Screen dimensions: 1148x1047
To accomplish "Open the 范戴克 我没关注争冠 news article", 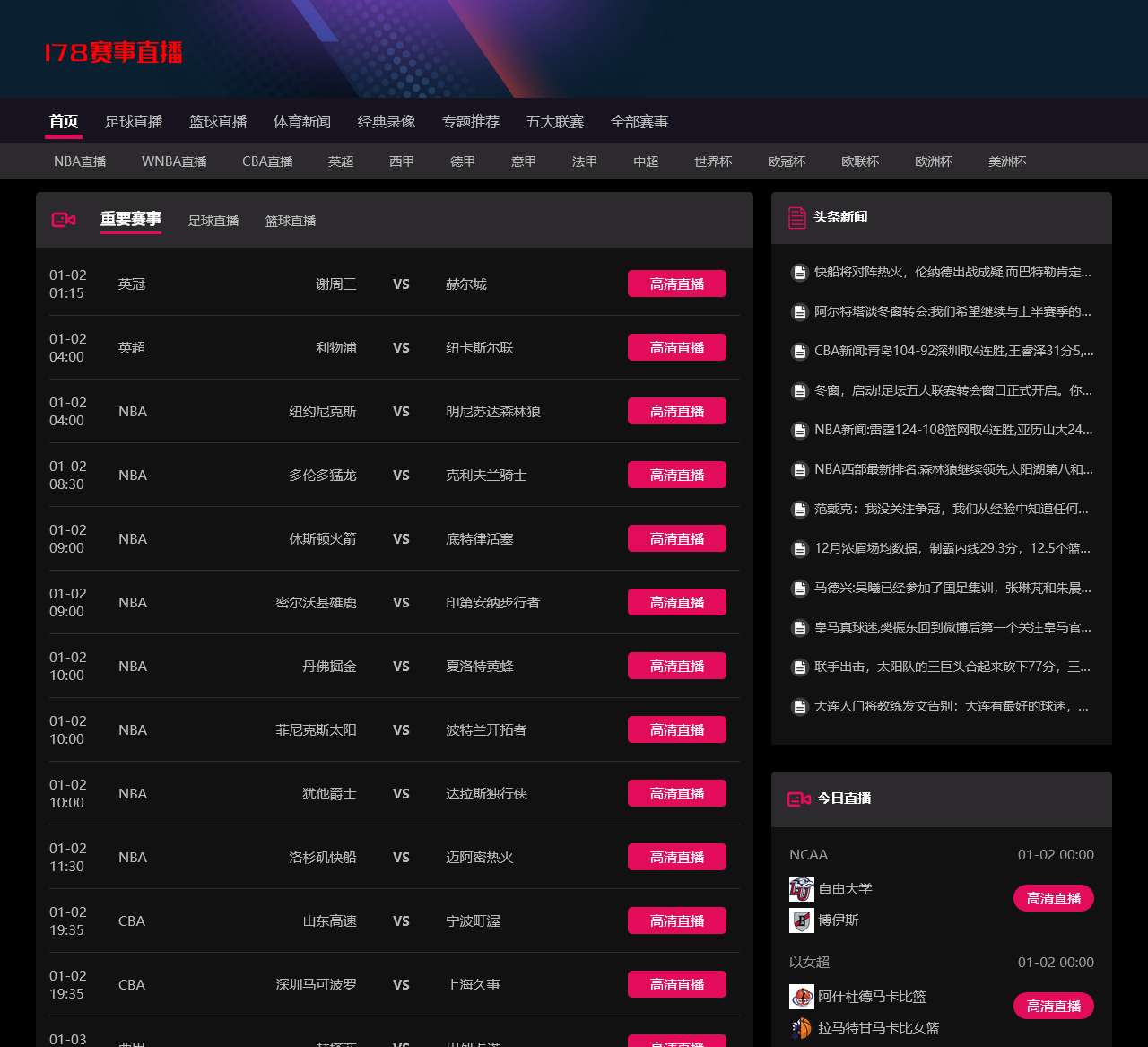I will point(951,510).
